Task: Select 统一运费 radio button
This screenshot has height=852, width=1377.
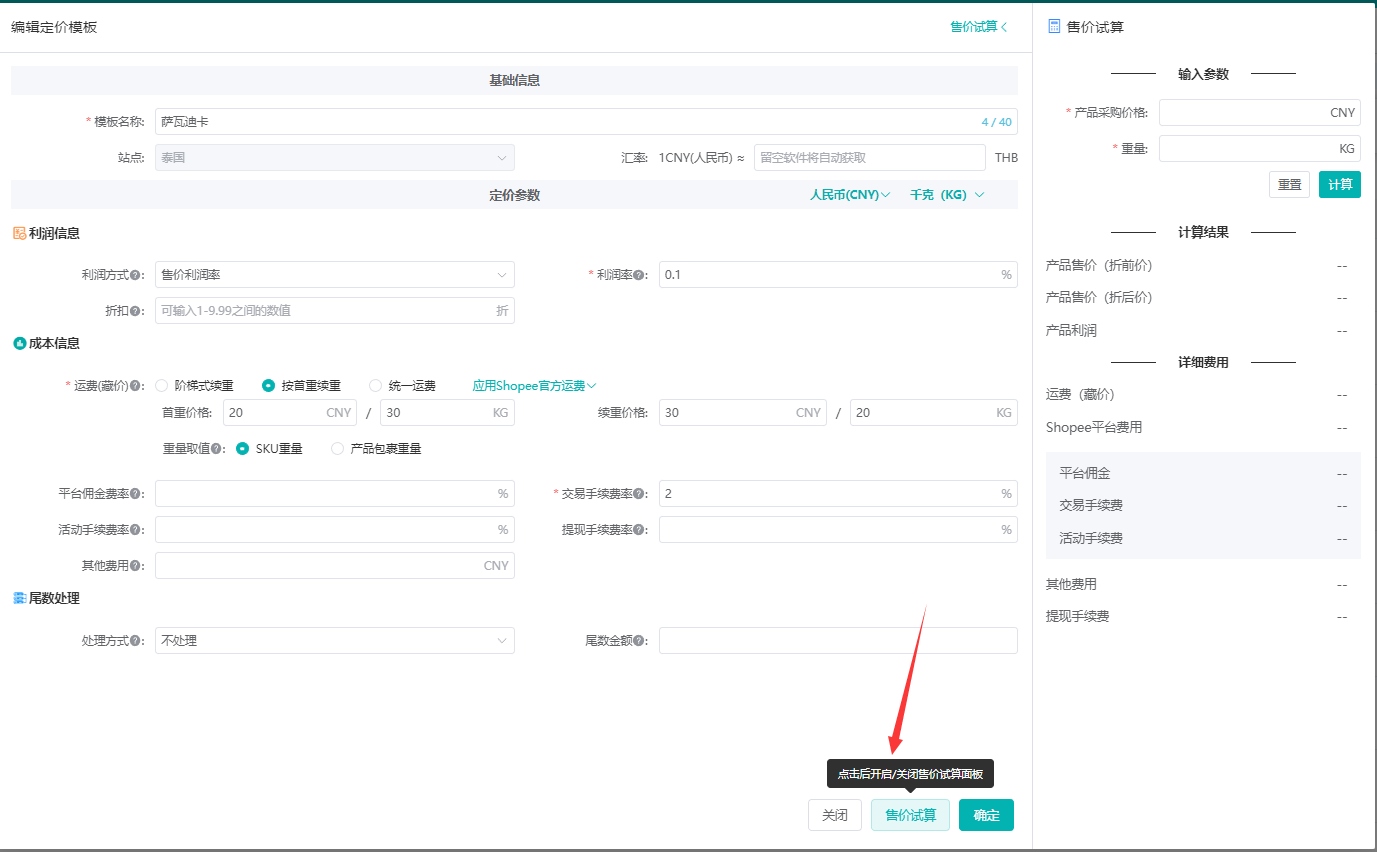Action: (376, 386)
